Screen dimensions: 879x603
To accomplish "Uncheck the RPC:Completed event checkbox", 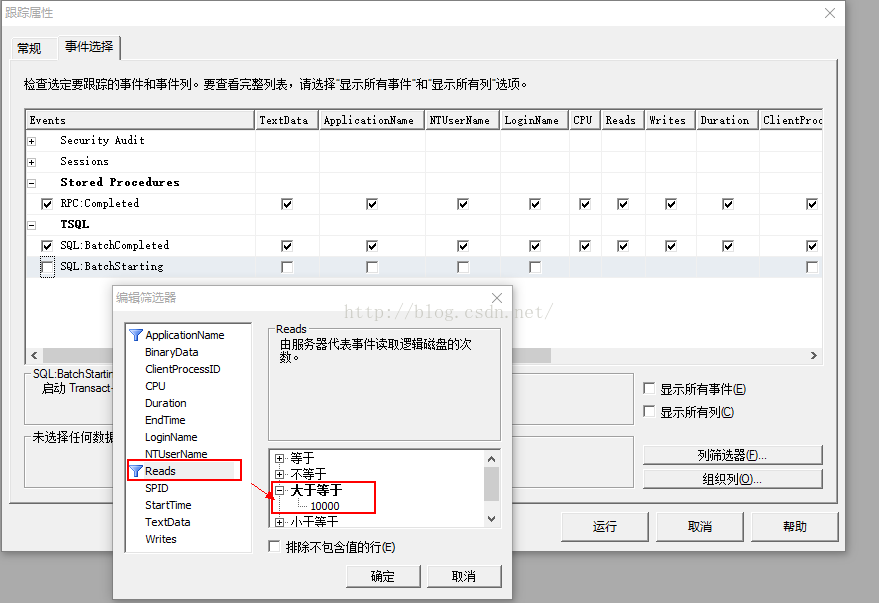I will click(47, 204).
